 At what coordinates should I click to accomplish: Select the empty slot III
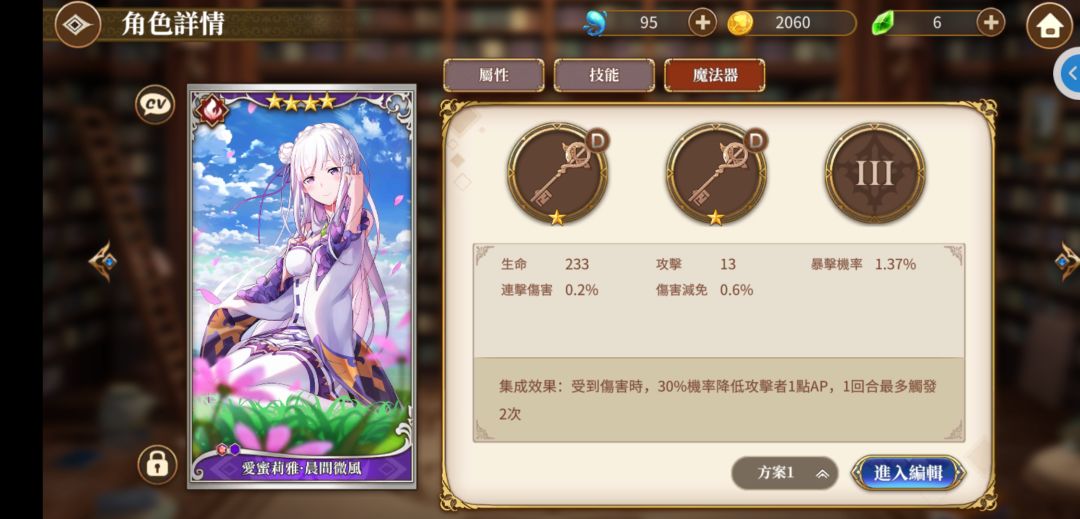pos(875,173)
